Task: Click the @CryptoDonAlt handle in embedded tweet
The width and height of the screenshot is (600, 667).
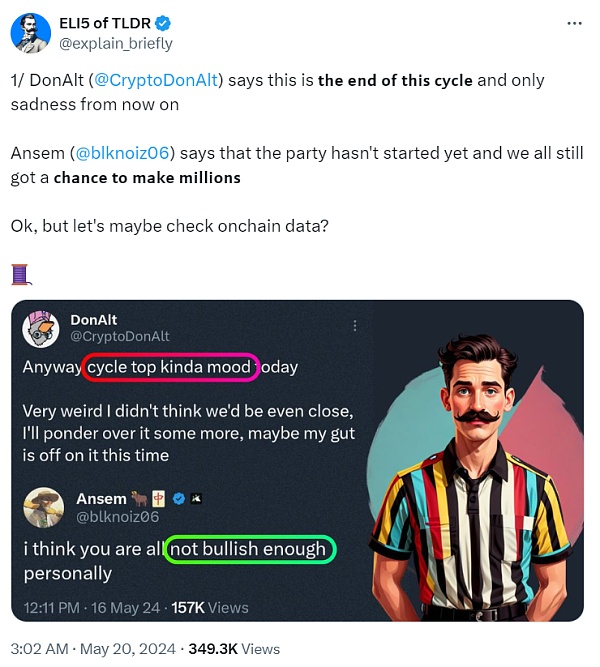Action: (x=120, y=337)
